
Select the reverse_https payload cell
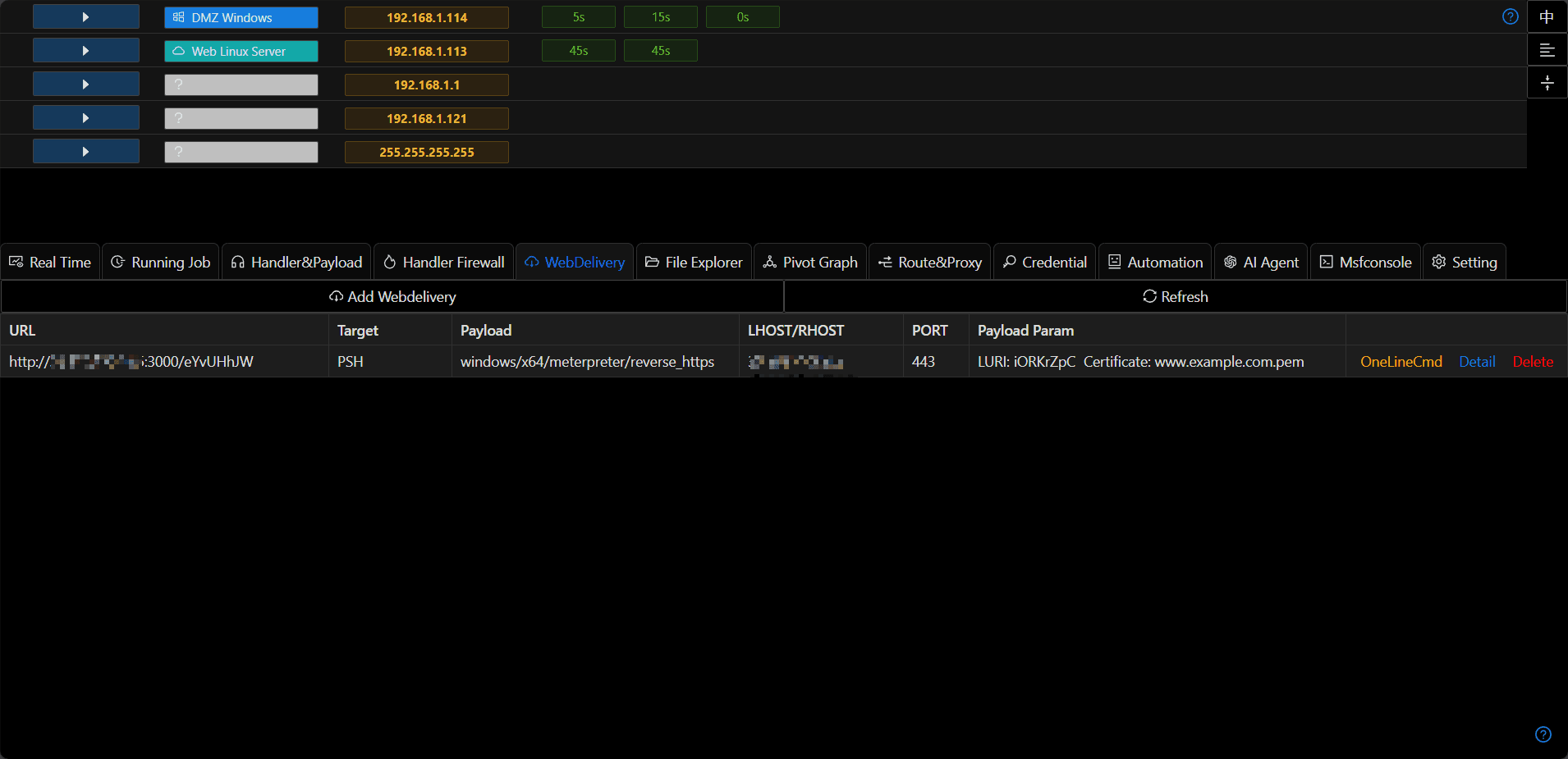coord(595,362)
